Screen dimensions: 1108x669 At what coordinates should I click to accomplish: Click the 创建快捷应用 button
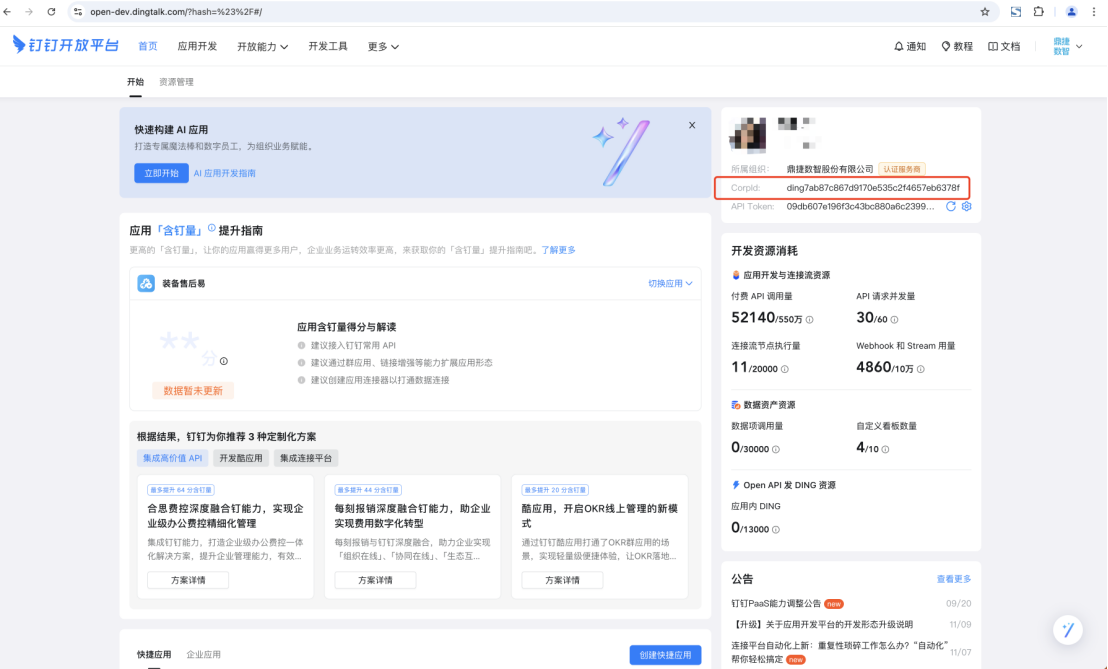665,655
